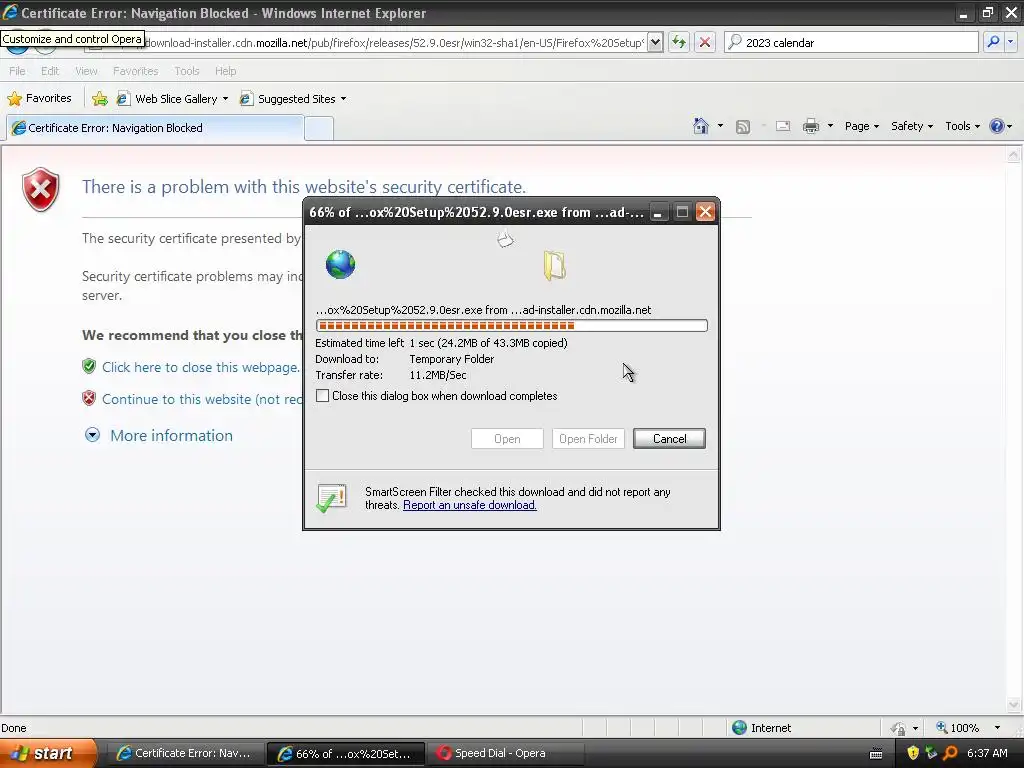This screenshot has height=768, width=1024.
Task: Click the Add to Favorites Bar icon
Action: coord(99,99)
